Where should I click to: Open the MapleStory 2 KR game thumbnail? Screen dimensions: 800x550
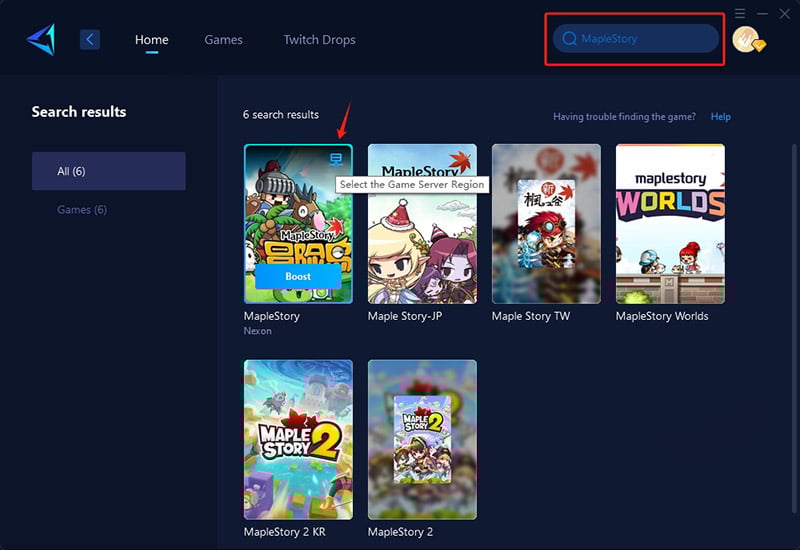pos(298,440)
